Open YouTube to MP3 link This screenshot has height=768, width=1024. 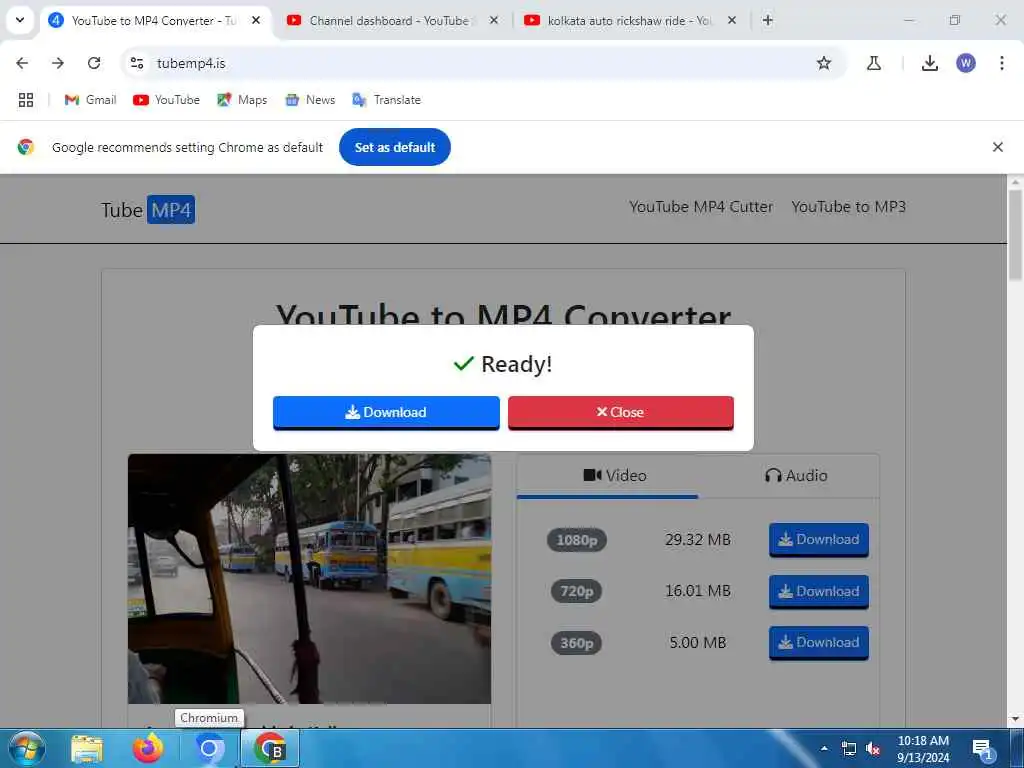[x=848, y=207]
